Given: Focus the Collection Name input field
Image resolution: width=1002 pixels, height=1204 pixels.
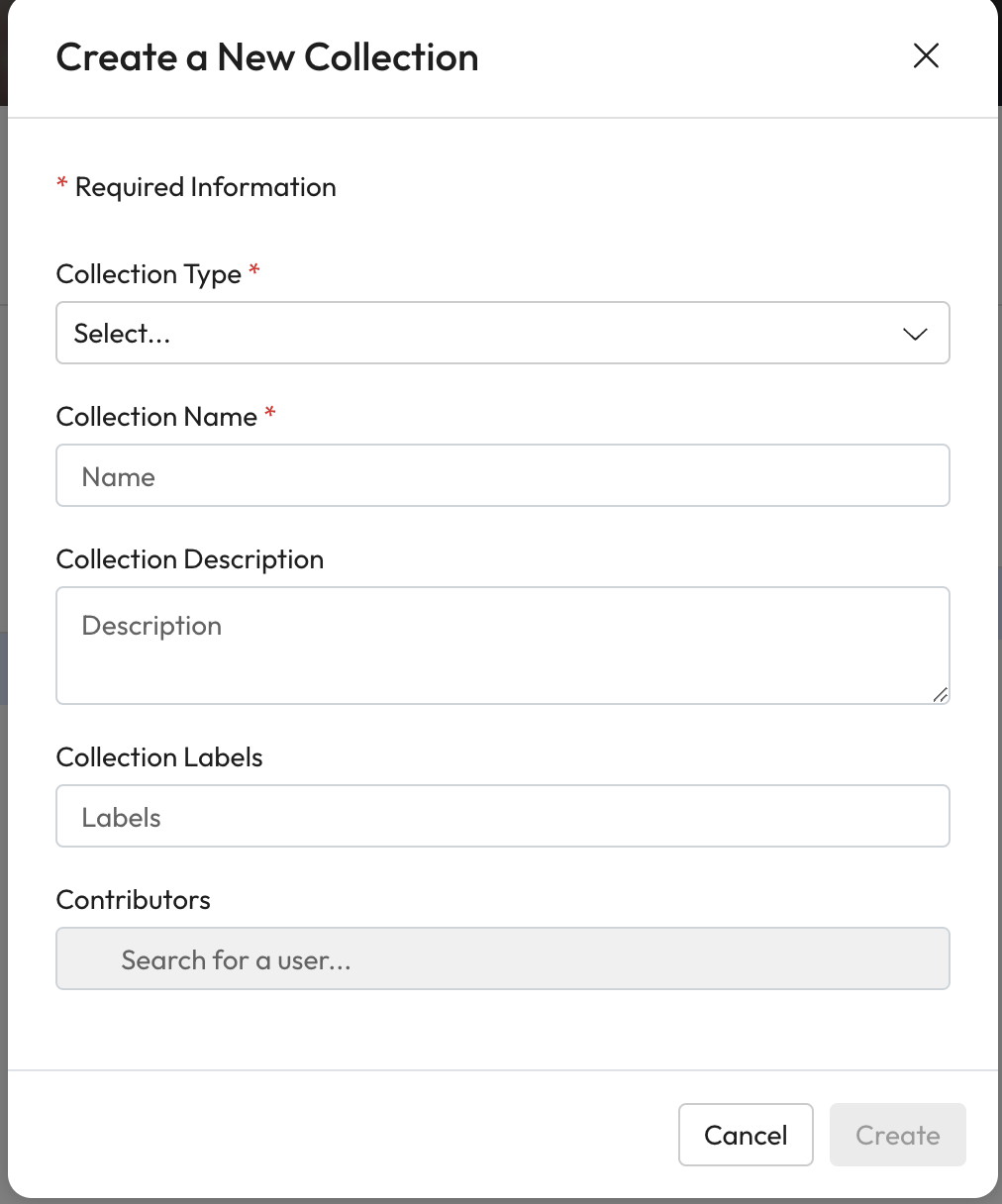Looking at the screenshot, I should click(x=502, y=476).
